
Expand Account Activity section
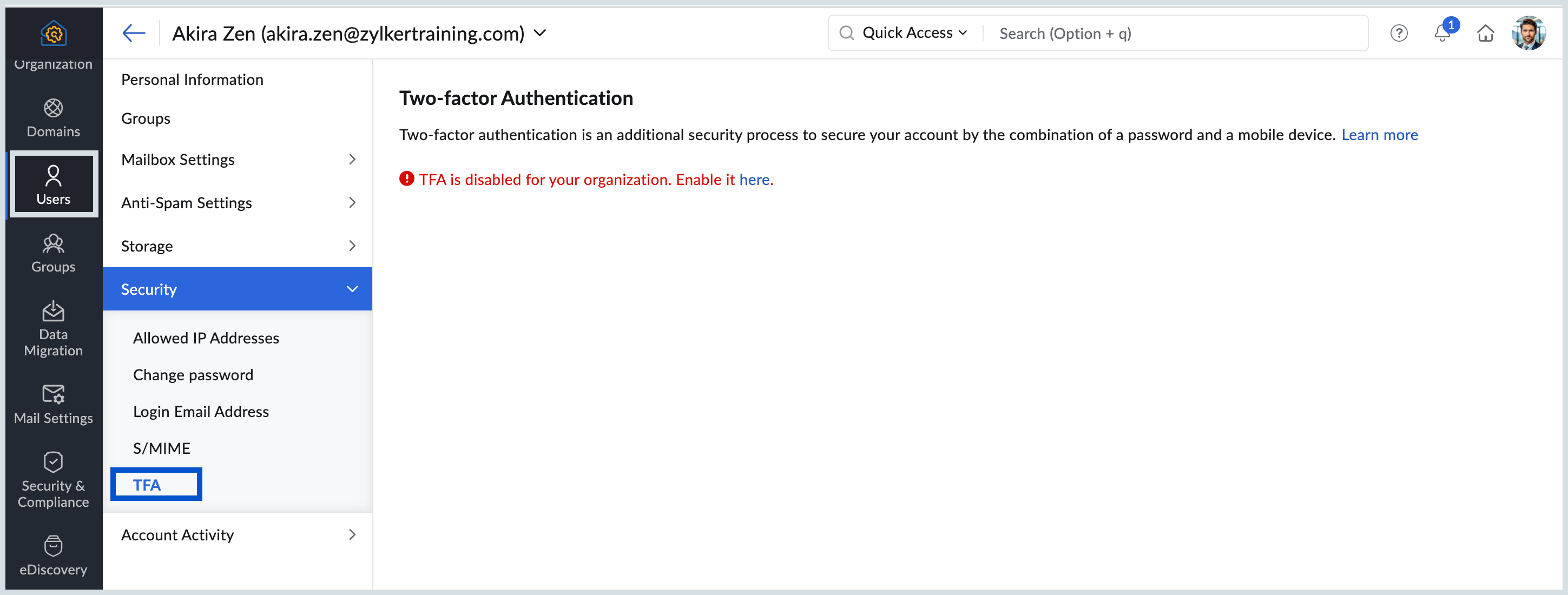coord(237,535)
